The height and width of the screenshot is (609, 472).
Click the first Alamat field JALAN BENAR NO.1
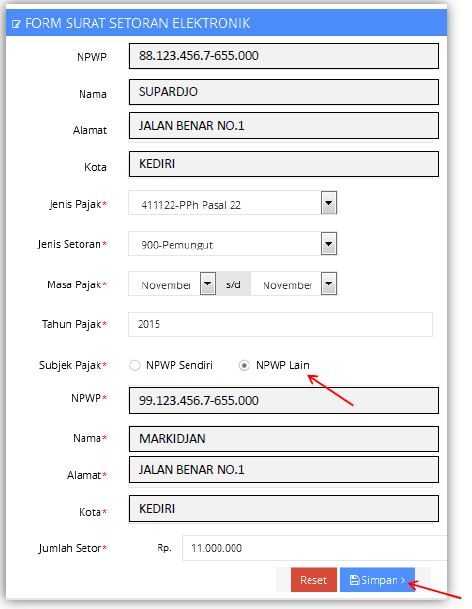pos(284,126)
